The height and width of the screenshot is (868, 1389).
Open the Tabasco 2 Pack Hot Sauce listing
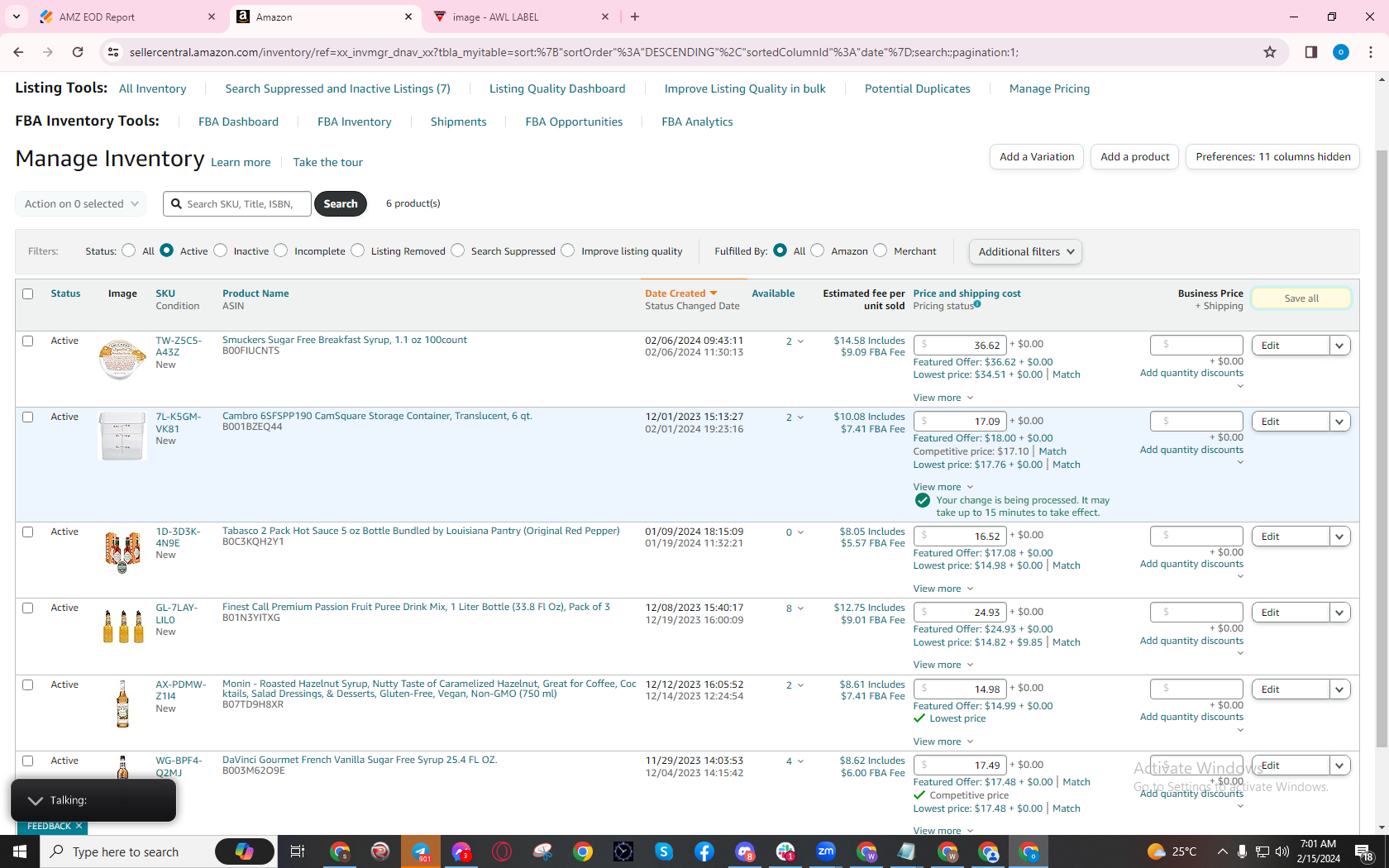point(421,531)
